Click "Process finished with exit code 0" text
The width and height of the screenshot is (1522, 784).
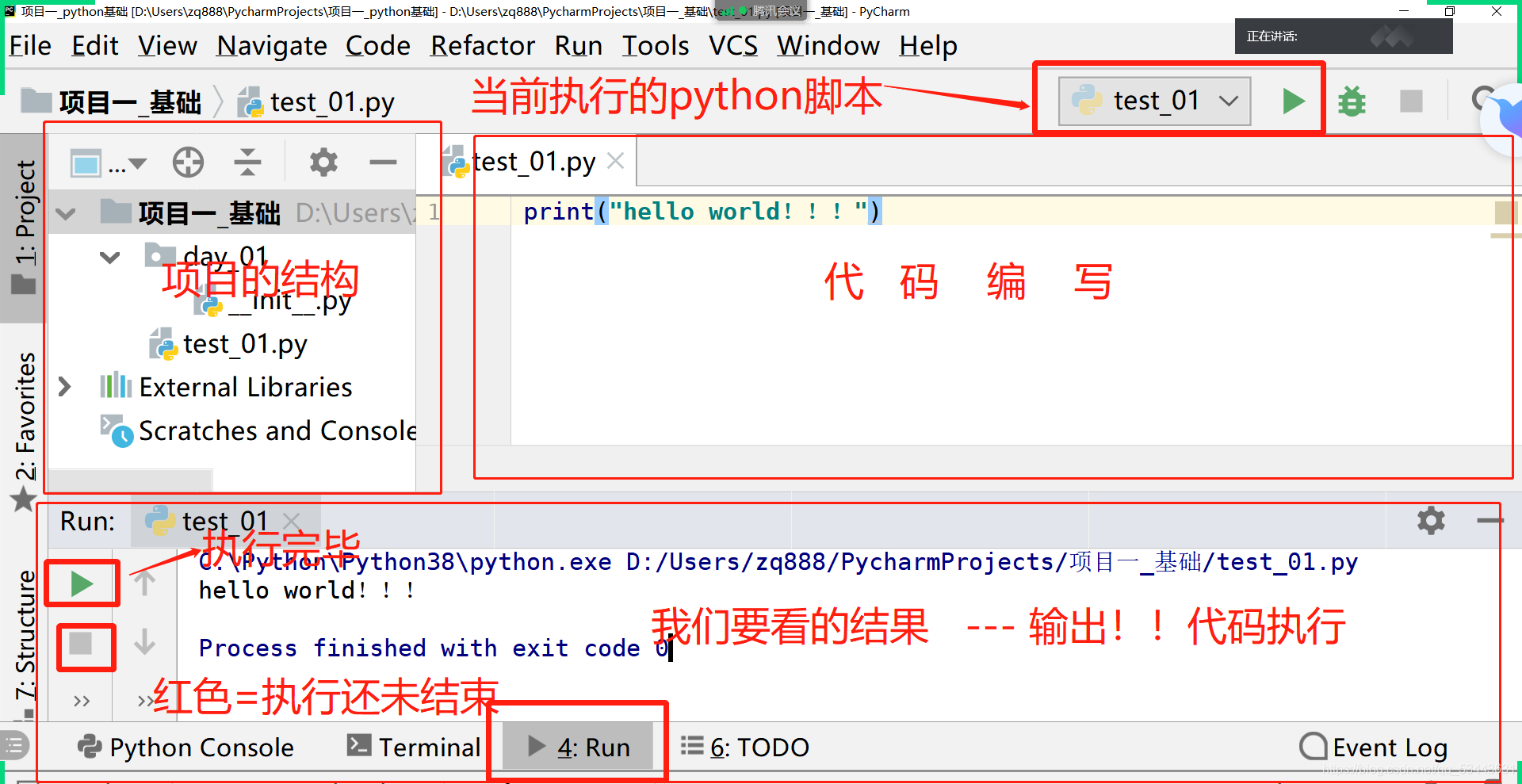click(434, 648)
